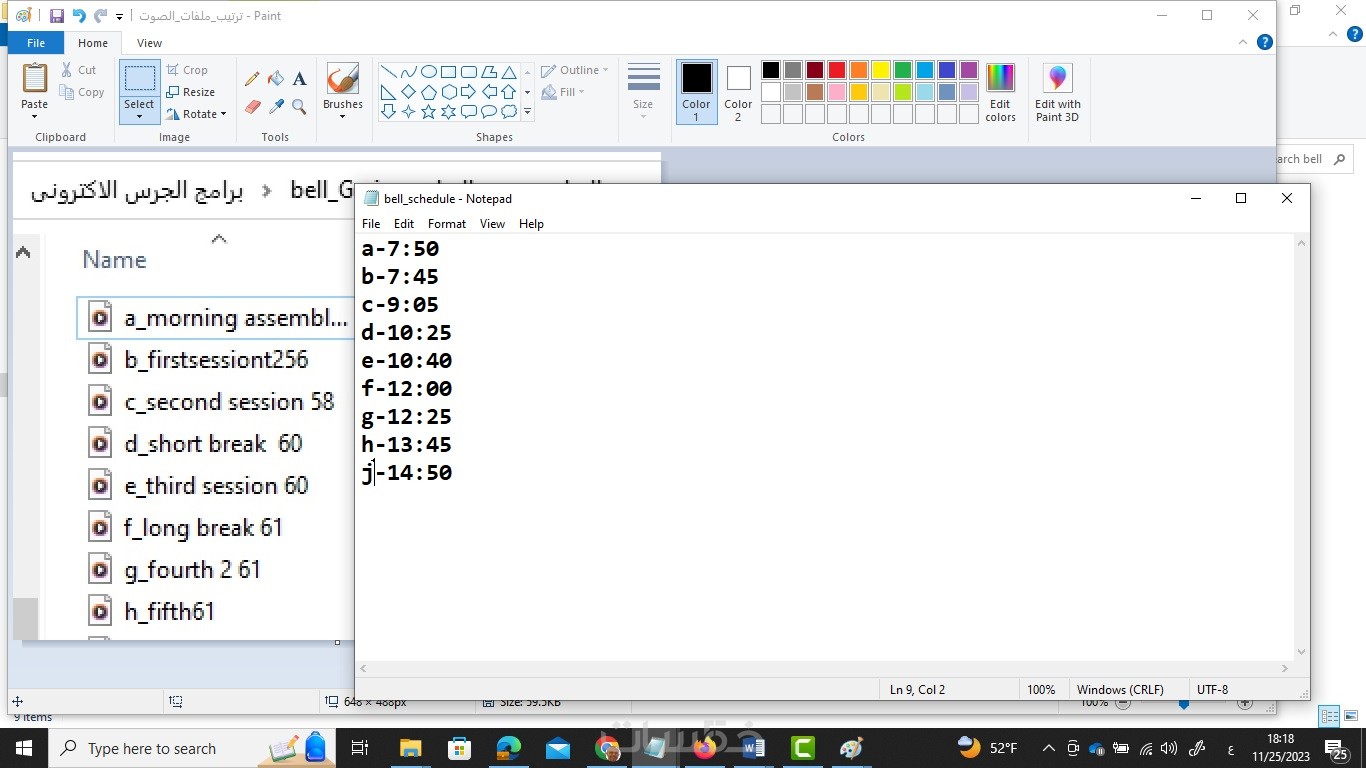This screenshot has width=1366, height=768.
Task: Switch to the Paint View tab
Action: tap(149, 43)
